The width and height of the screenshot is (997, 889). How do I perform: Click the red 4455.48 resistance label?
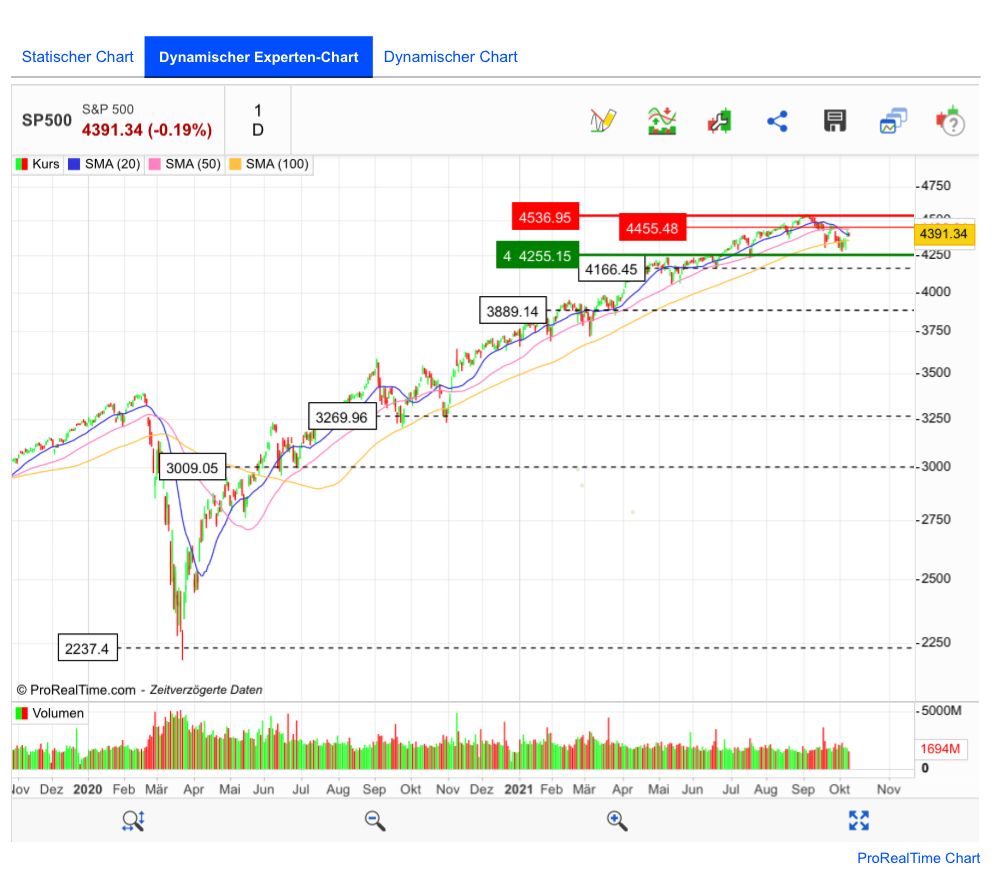coord(652,228)
